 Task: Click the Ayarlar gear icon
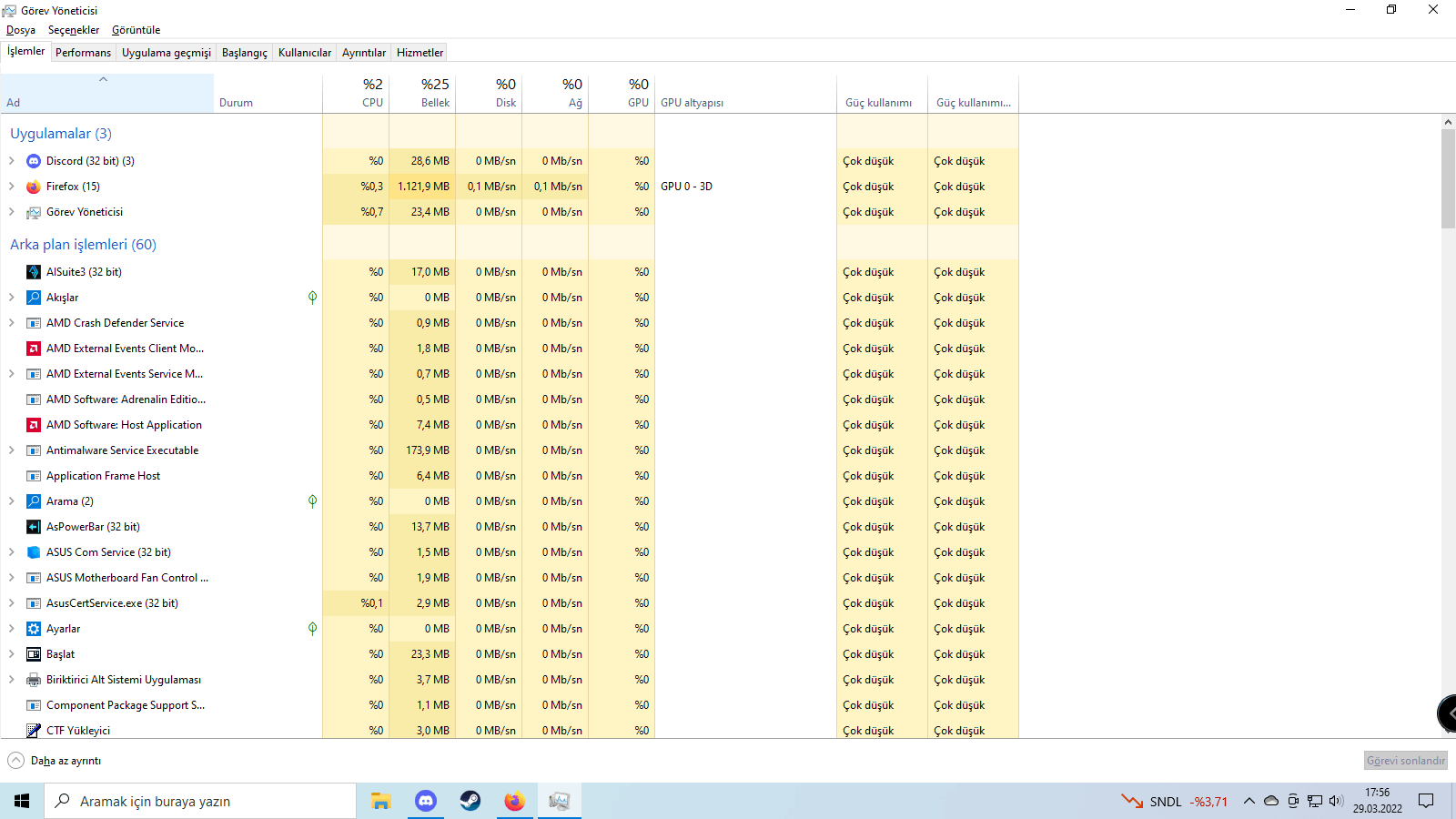tap(34, 629)
